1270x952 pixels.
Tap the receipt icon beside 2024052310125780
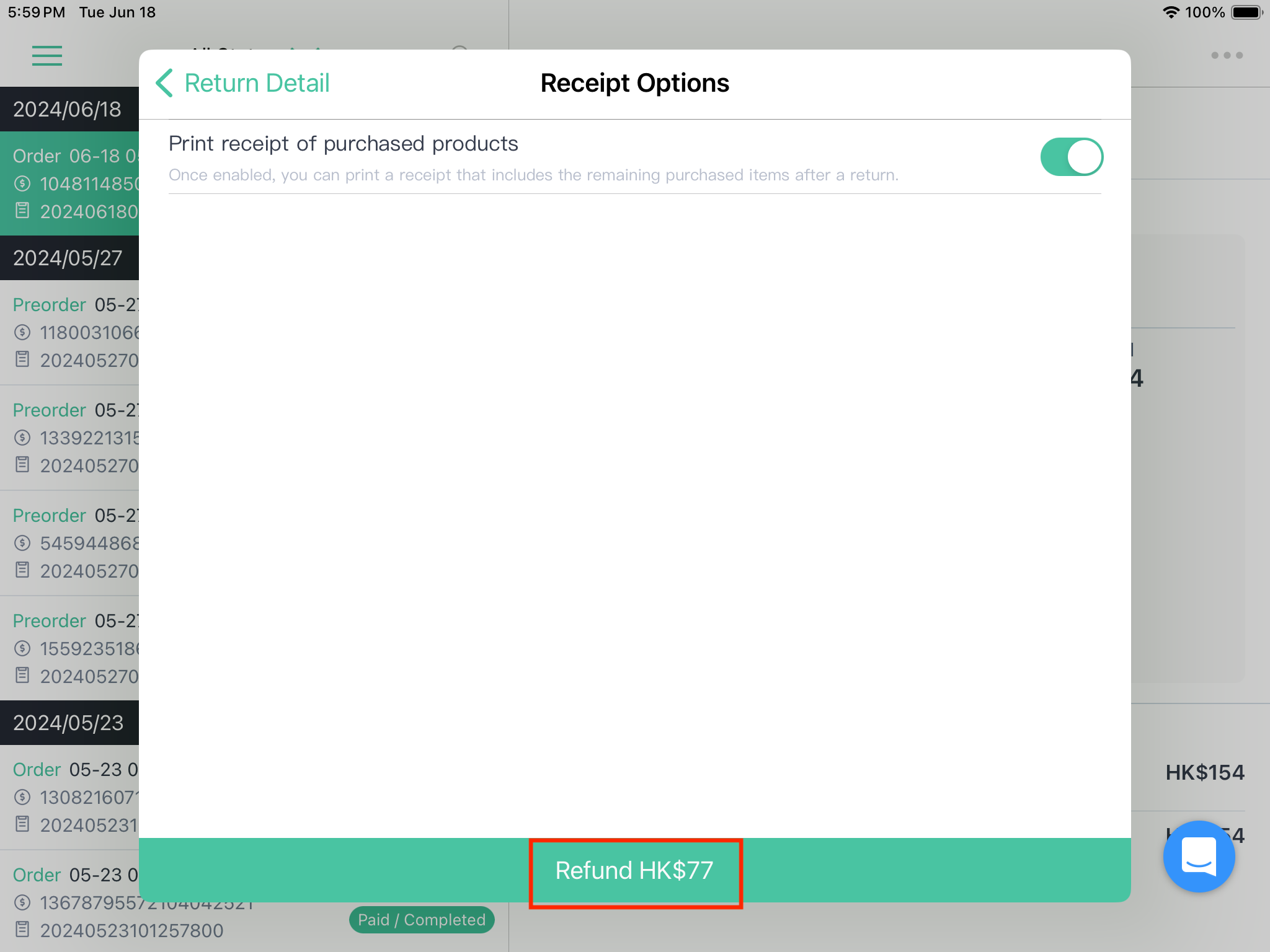click(22, 930)
